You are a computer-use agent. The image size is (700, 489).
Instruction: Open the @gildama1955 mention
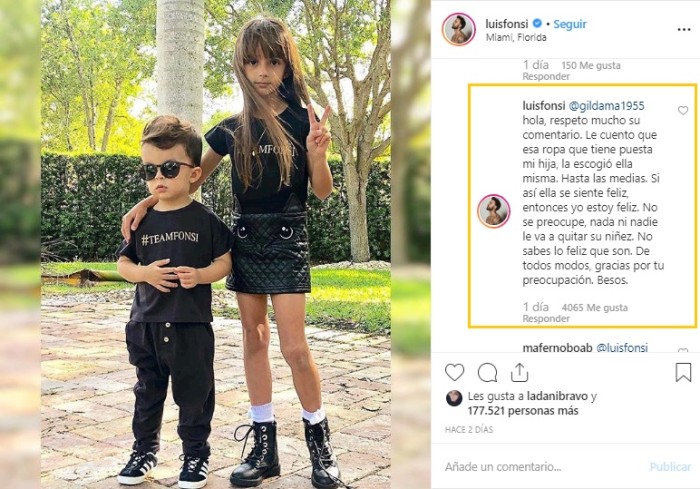(x=606, y=106)
